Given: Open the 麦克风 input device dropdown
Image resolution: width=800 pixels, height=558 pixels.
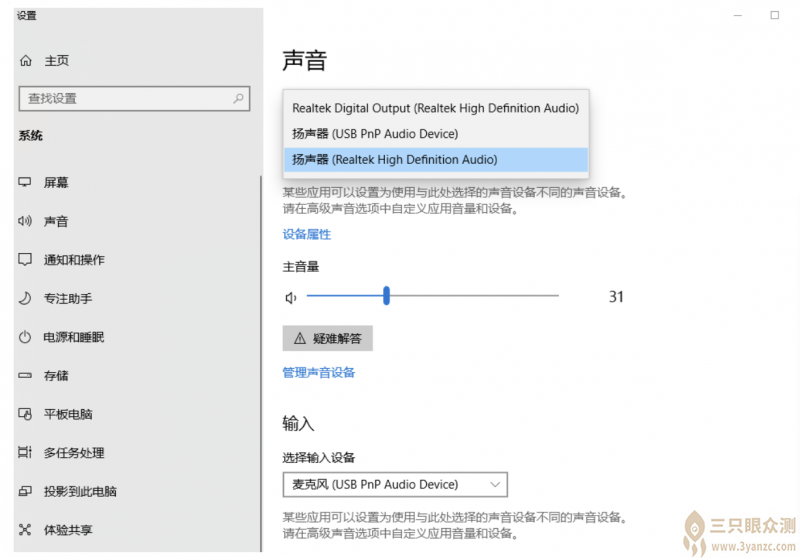Looking at the screenshot, I should (395, 485).
